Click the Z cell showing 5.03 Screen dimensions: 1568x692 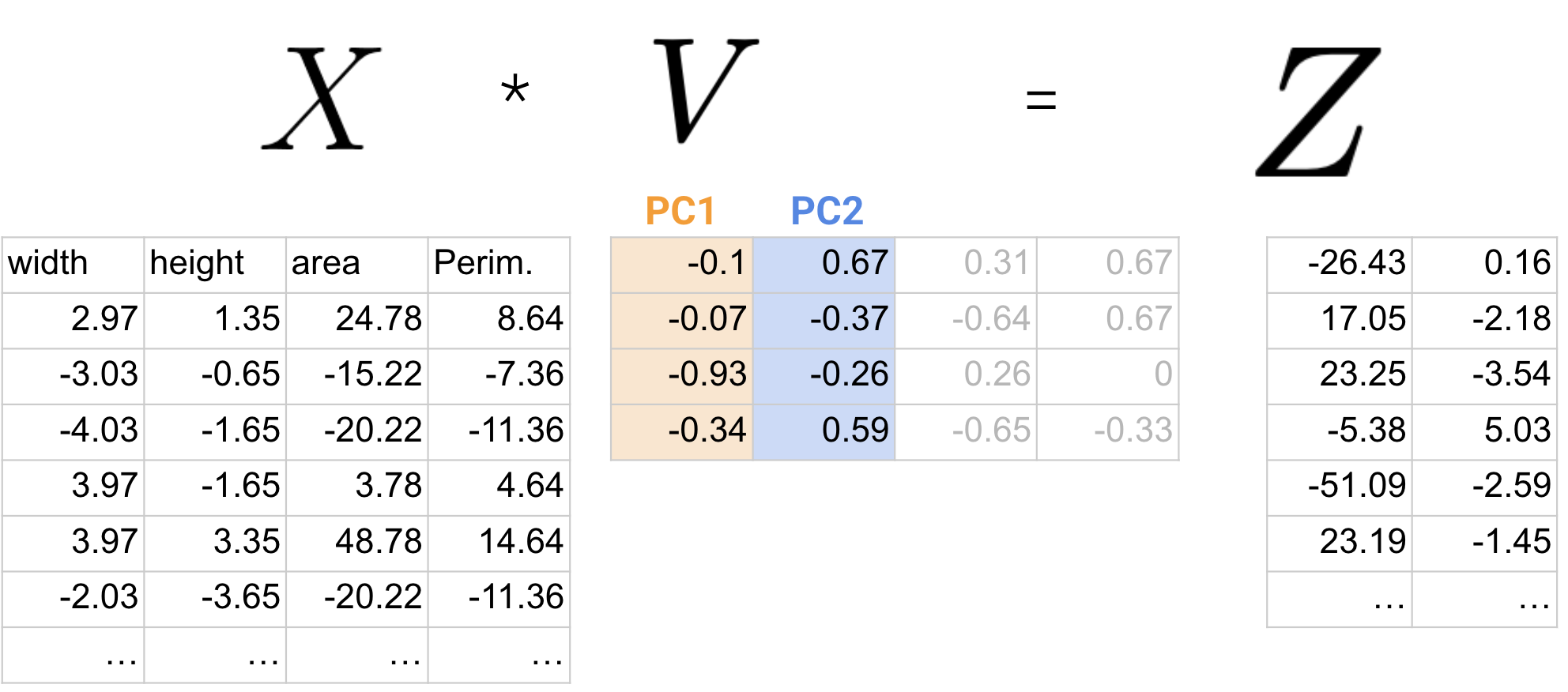[1484, 432]
